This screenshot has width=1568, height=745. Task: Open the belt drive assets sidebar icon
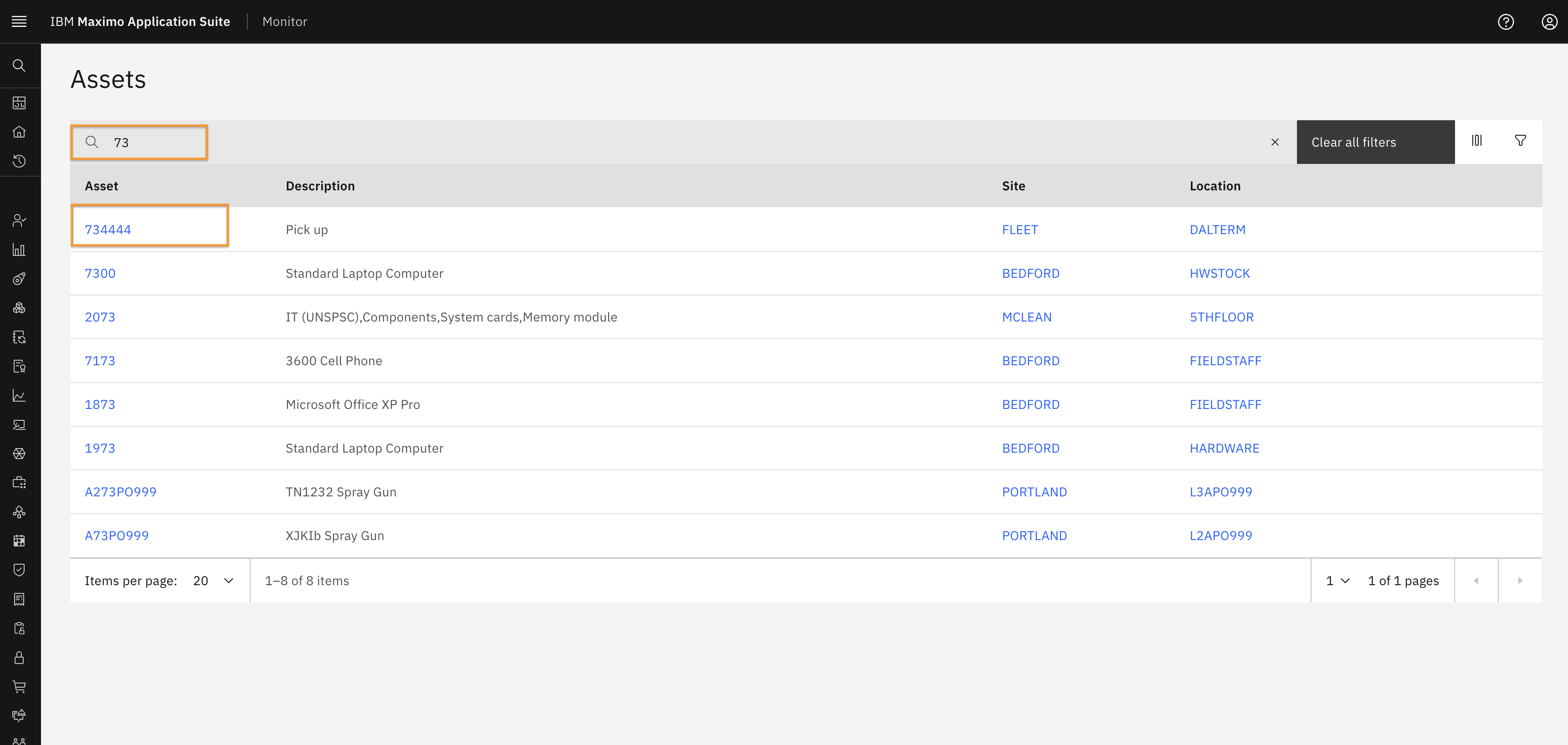(20, 279)
